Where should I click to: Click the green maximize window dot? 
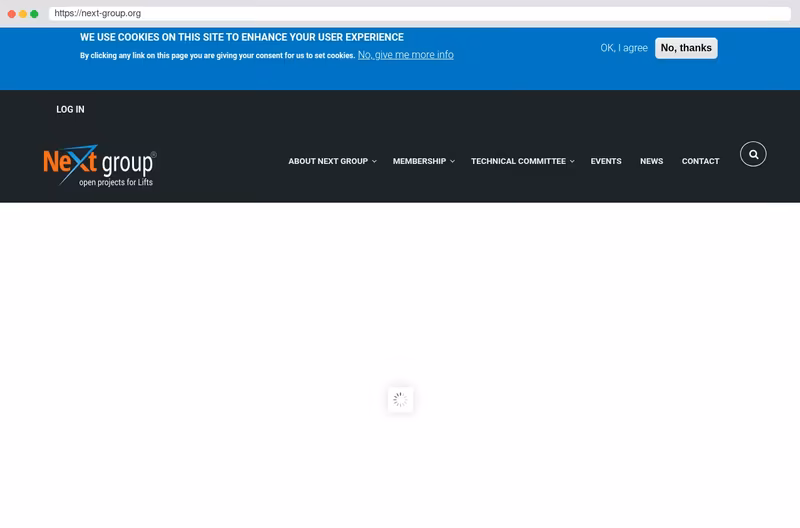pos(34,14)
